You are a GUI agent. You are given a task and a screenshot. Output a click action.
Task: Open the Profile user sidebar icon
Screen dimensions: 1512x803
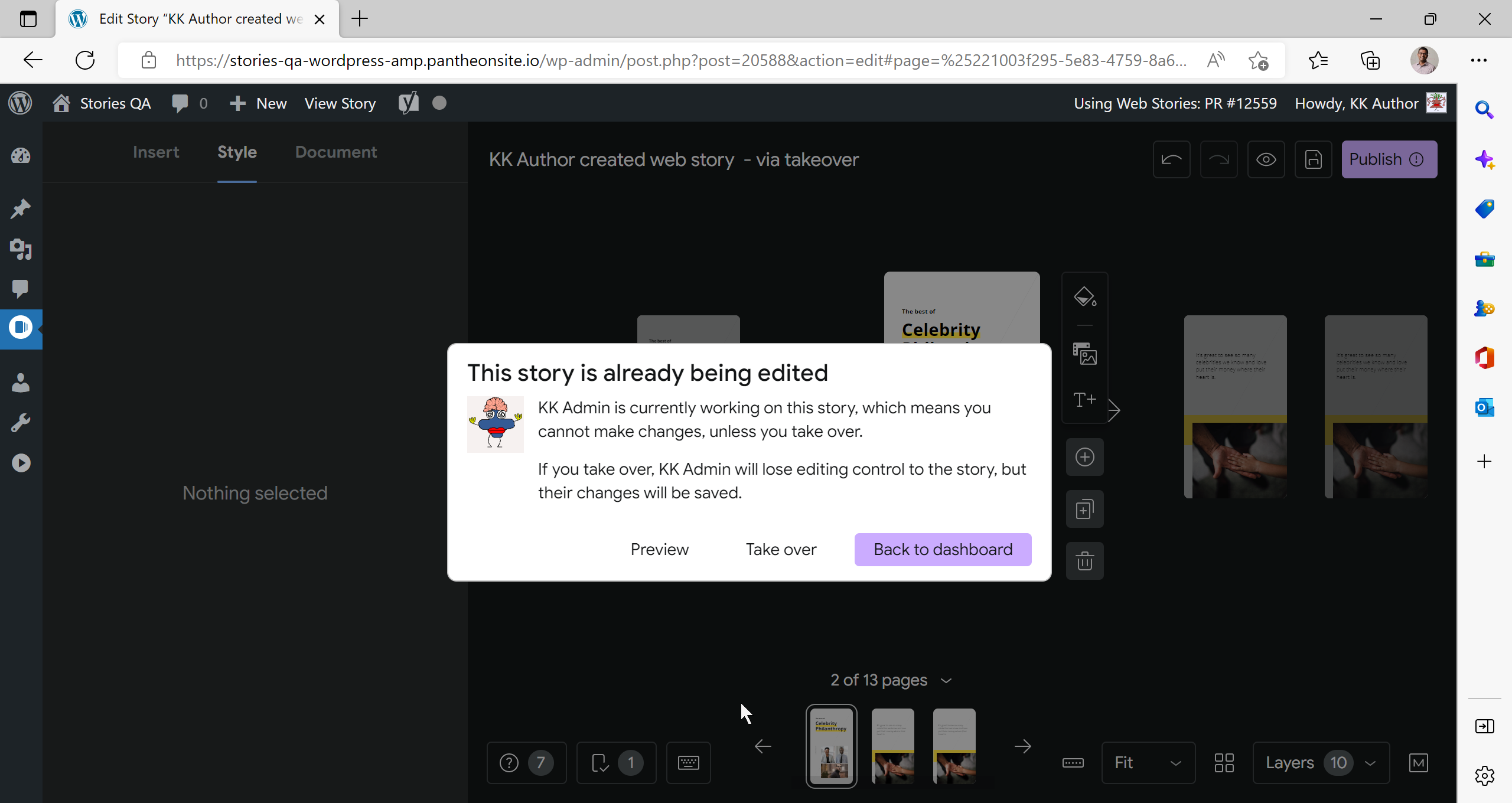[x=21, y=383]
